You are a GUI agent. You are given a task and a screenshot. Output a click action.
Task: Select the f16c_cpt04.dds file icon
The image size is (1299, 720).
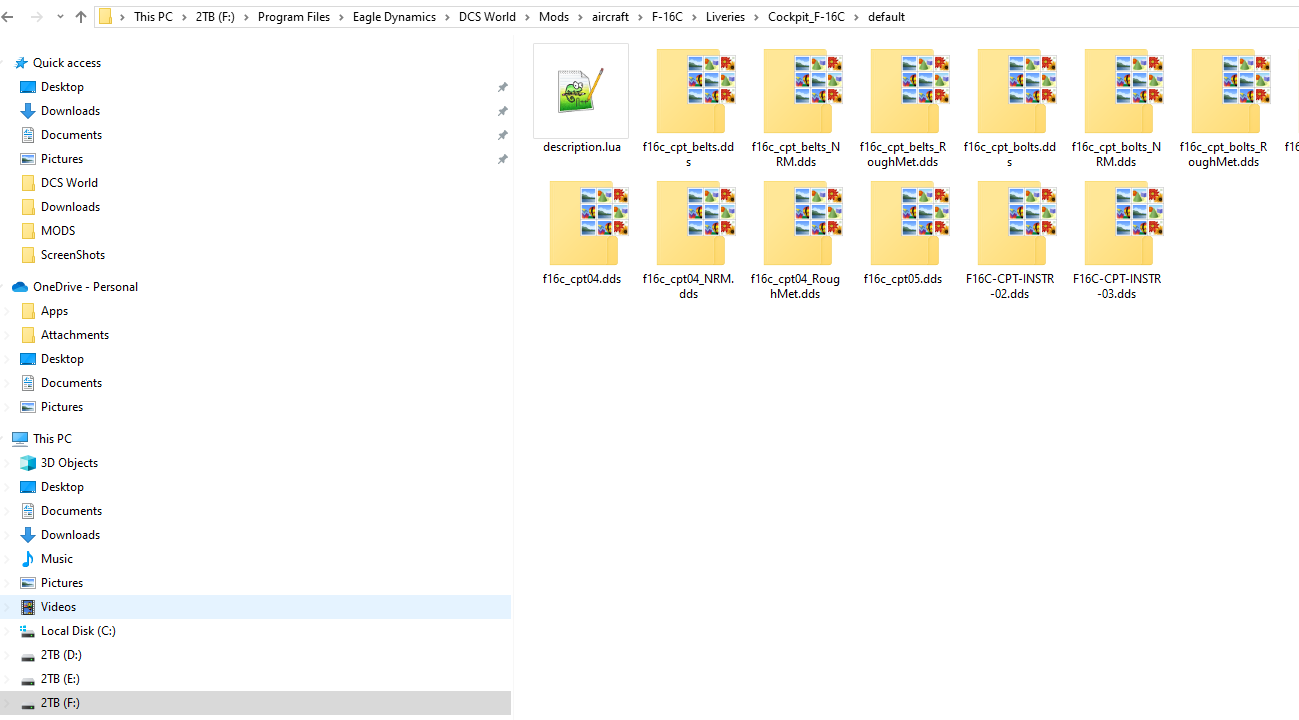(588, 223)
